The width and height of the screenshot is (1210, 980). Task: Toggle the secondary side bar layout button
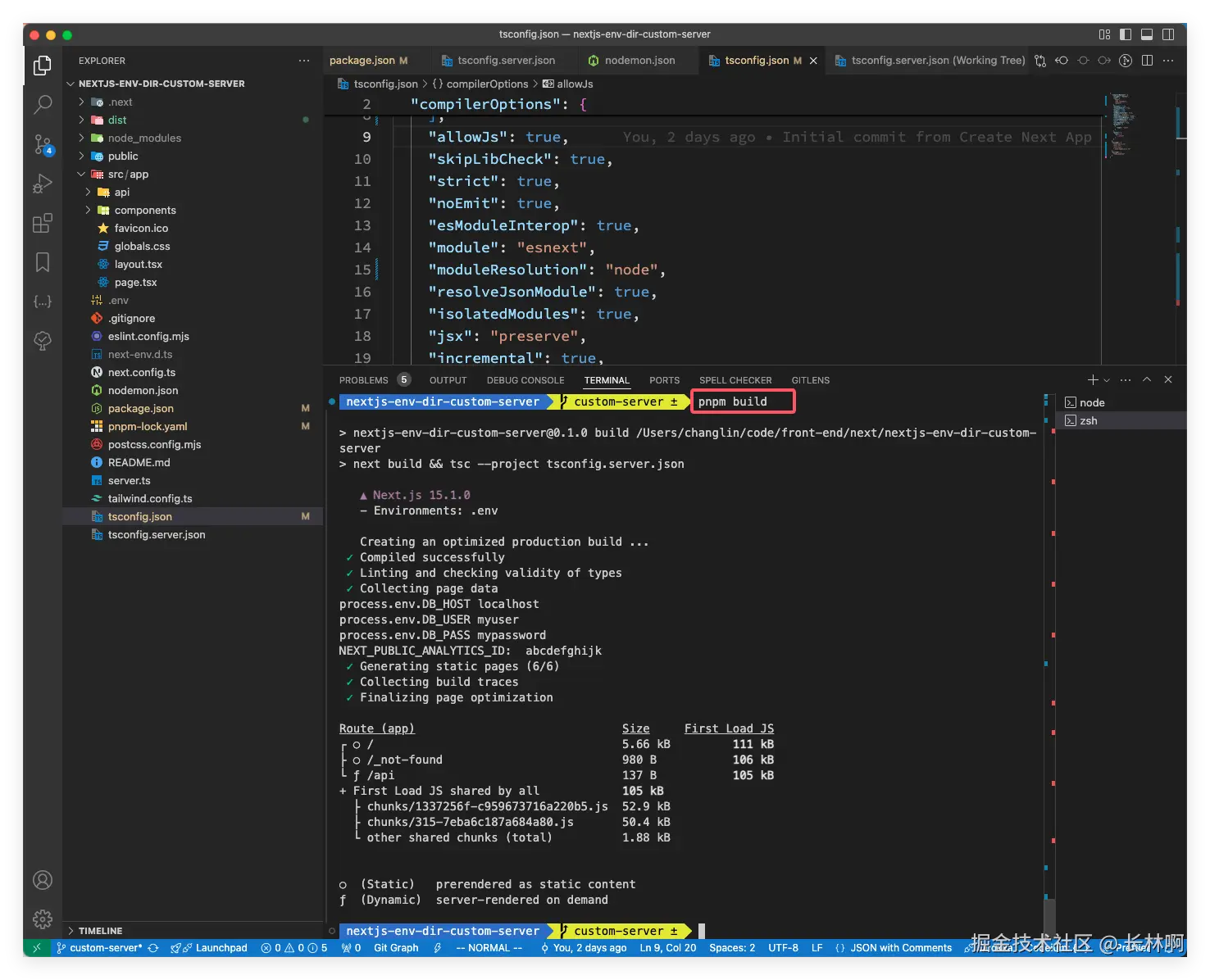(x=1168, y=34)
